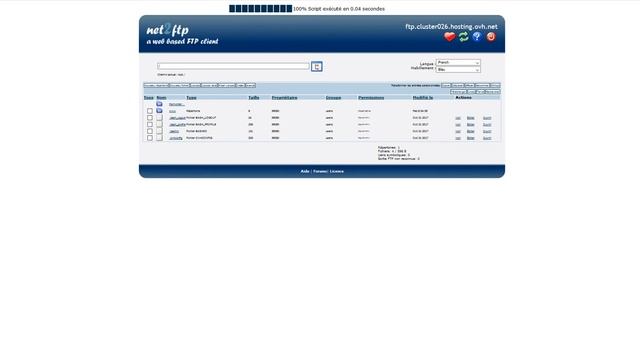Open the Licence link in the footer

(337, 171)
